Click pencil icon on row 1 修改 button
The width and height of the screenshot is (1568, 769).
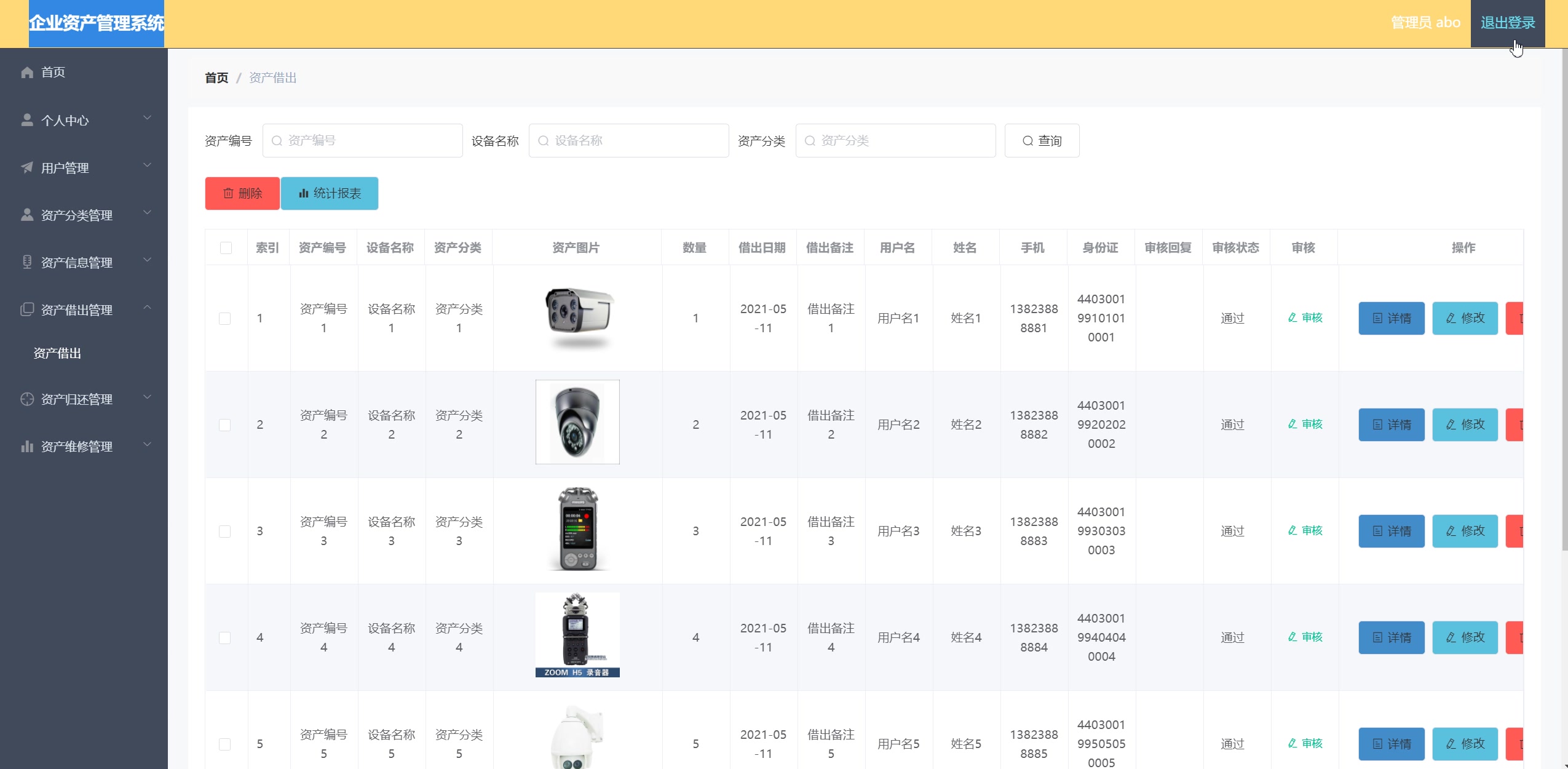[x=1451, y=318]
